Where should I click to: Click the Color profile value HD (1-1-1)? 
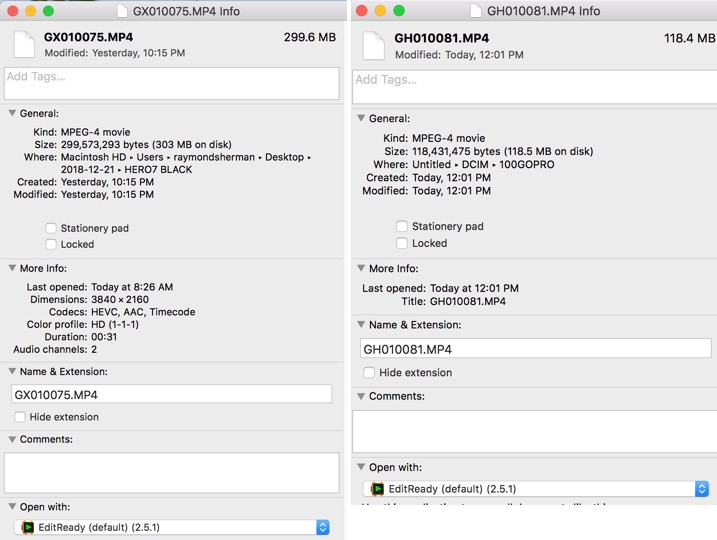point(115,324)
